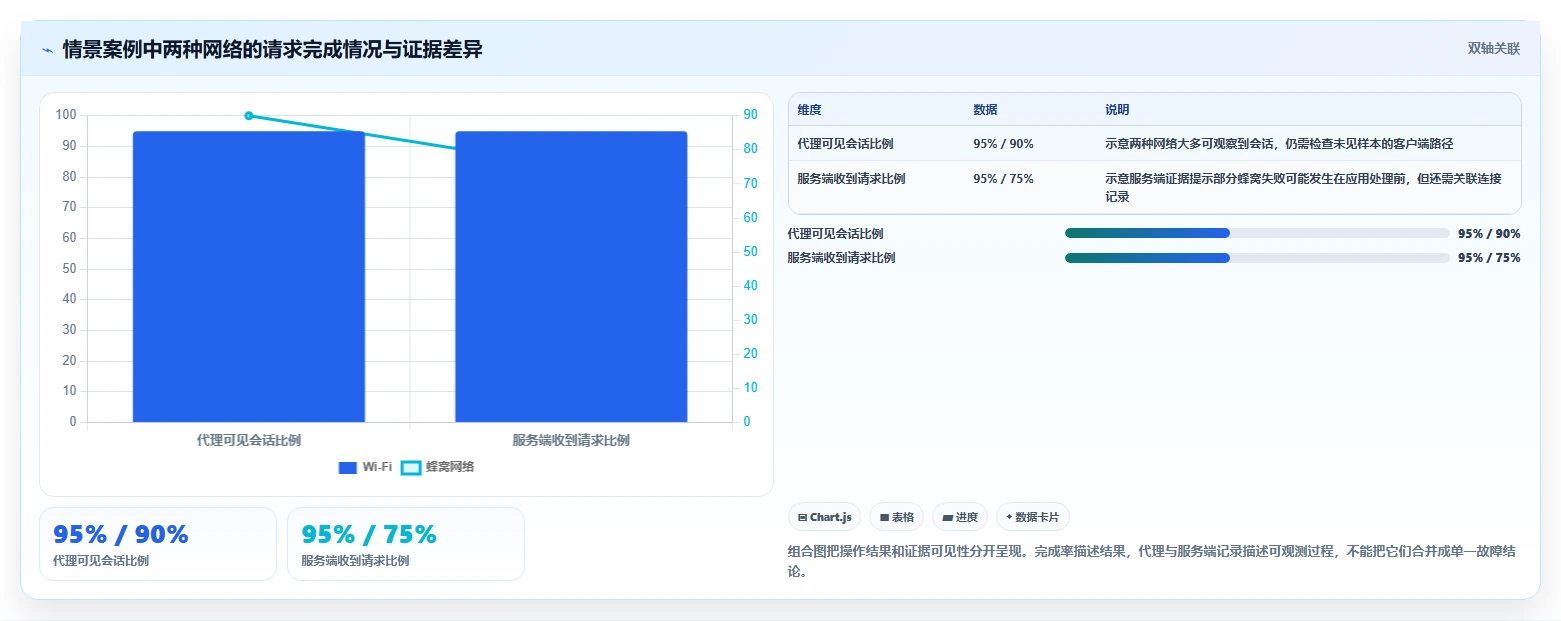Click the Wi-Fi bar for 代理可见会话比例

(x=249, y=276)
